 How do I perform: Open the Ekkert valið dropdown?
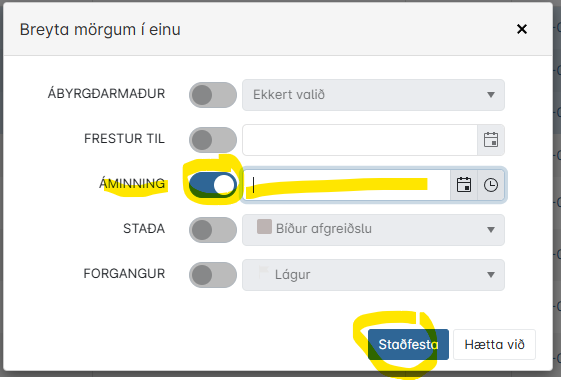tap(374, 95)
